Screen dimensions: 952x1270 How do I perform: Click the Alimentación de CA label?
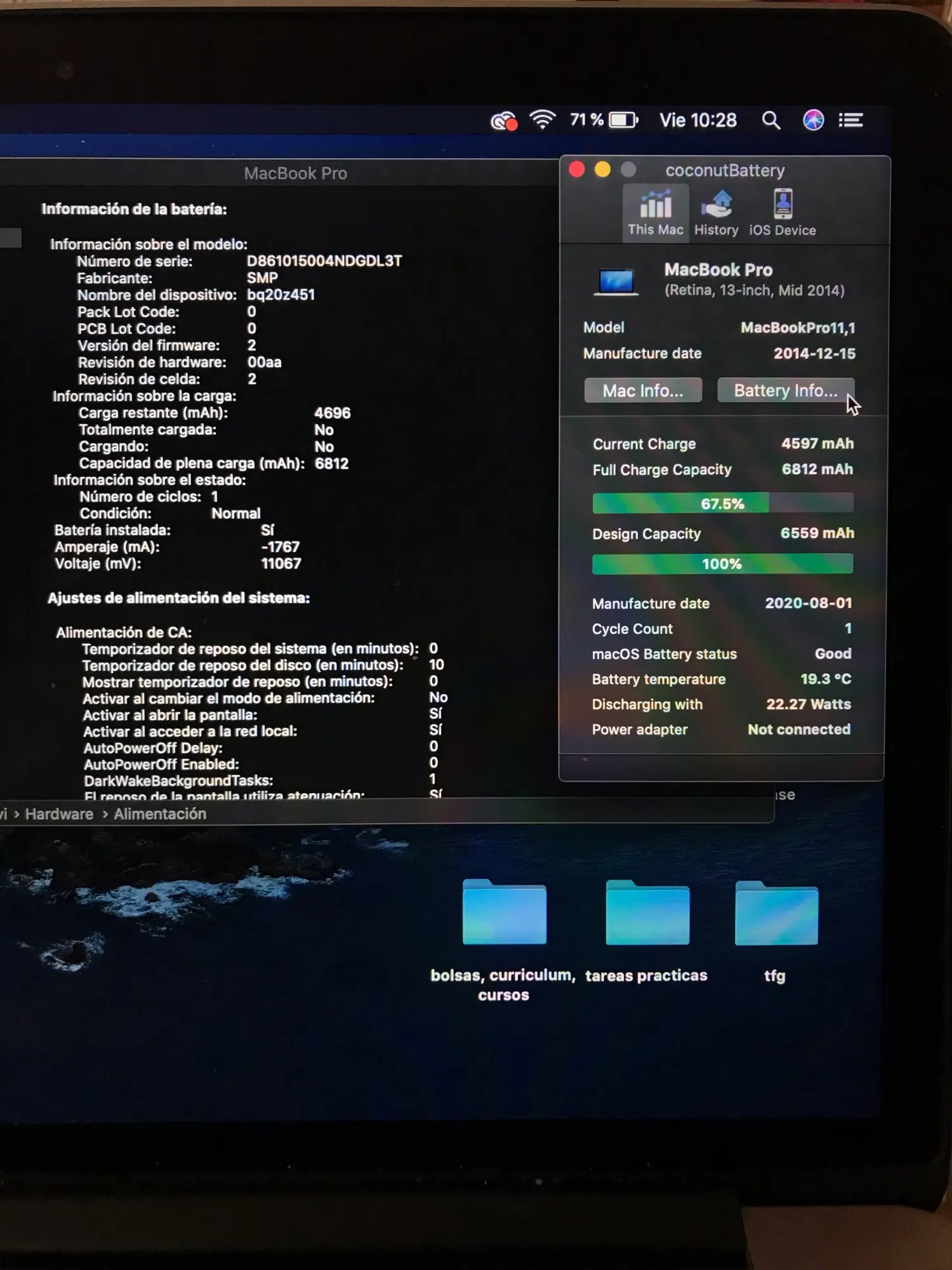(x=124, y=632)
